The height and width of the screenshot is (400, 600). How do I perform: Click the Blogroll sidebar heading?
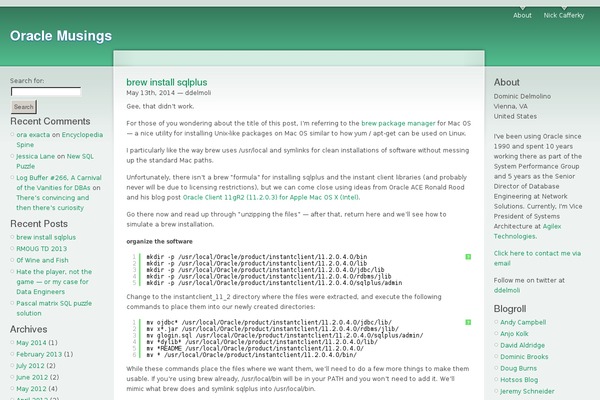tap(510, 309)
